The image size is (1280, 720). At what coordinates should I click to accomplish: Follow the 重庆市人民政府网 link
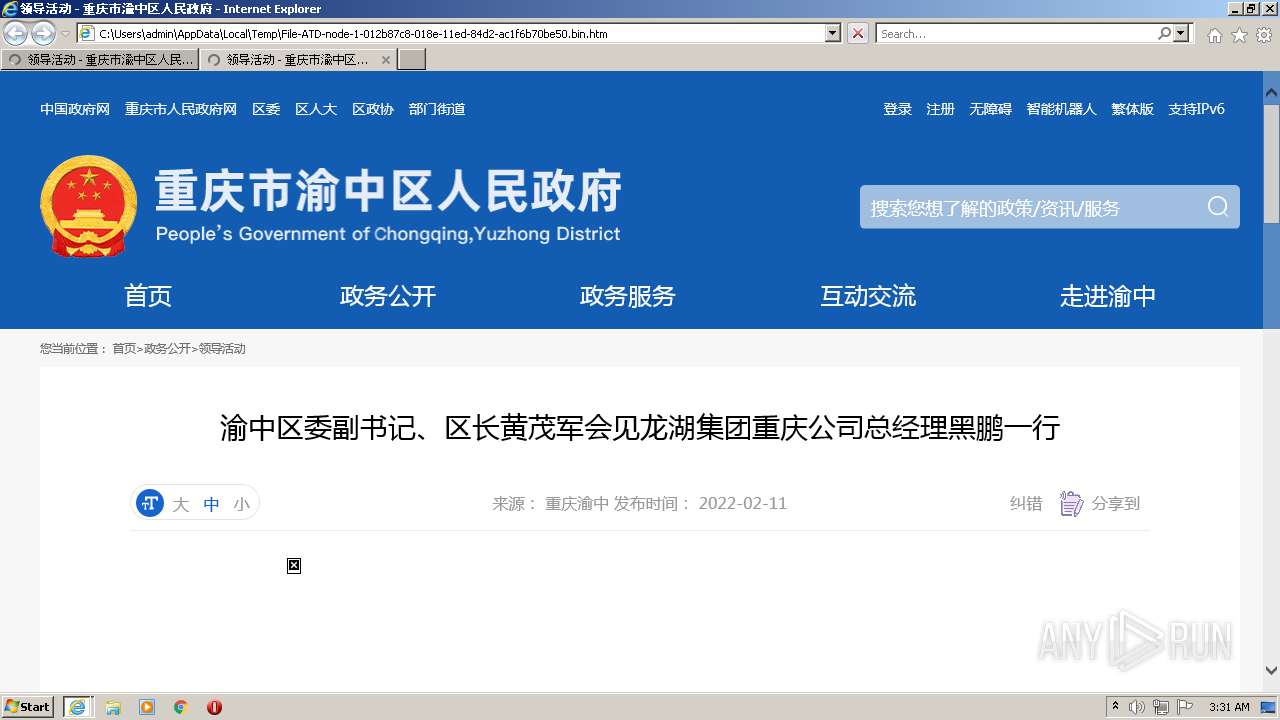tap(181, 109)
